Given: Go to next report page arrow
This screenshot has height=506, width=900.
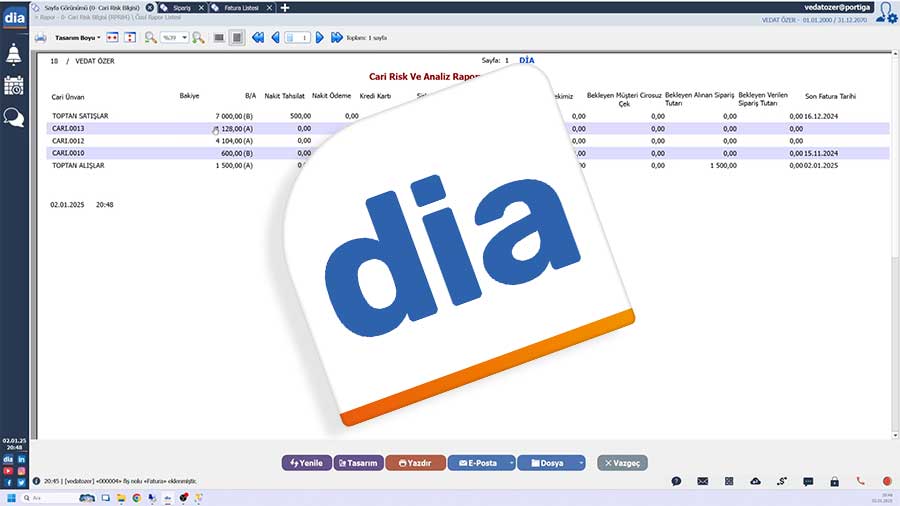Looking at the screenshot, I should point(320,38).
